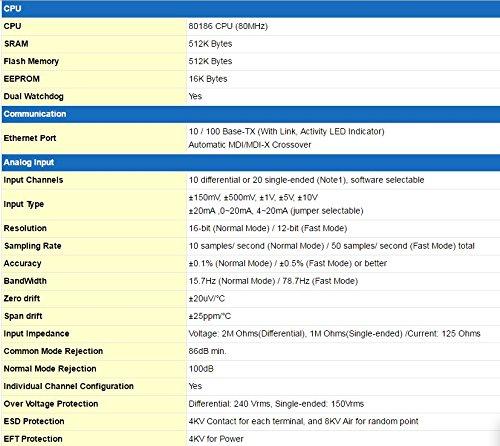The height and width of the screenshot is (446, 500).
Task: Click the 'Analog Input' section header
Action: [251, 162]
